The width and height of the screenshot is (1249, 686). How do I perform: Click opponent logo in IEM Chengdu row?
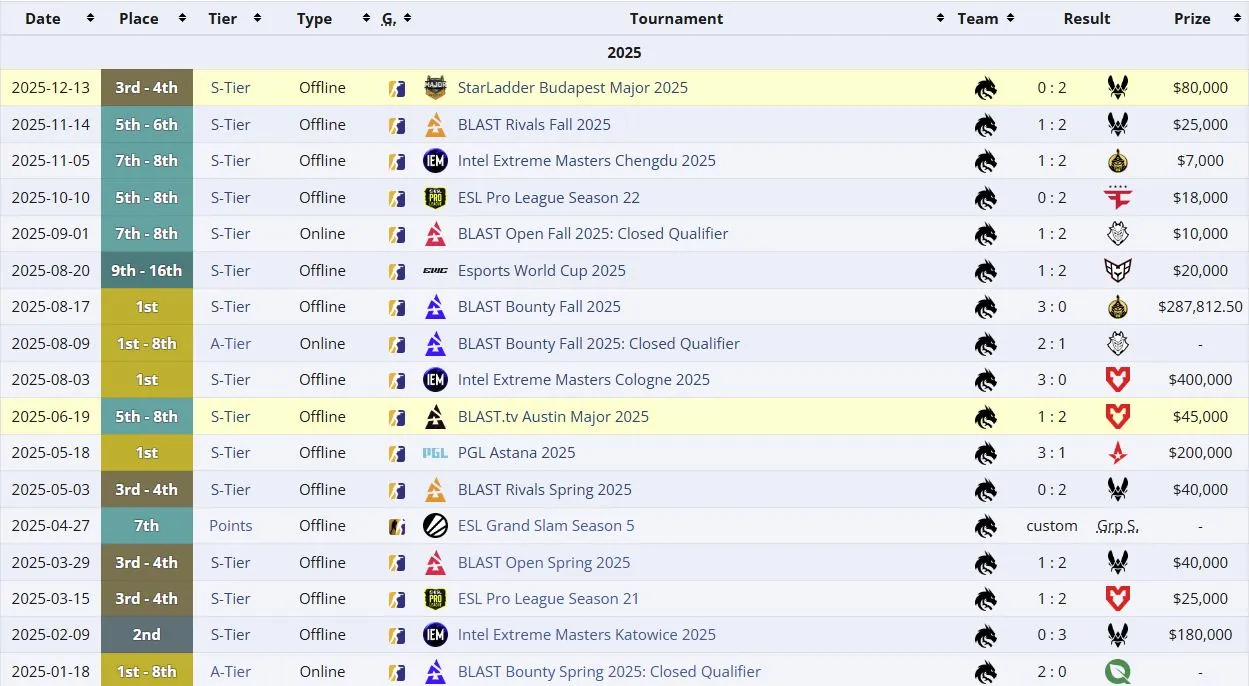(x=1117, y=161)
